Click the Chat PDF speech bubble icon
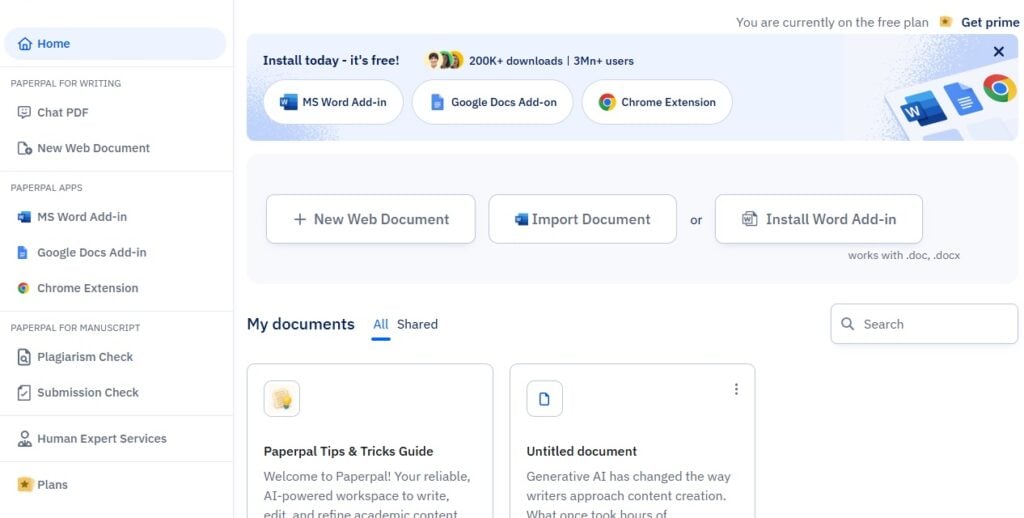1024x518 pixels. [24, 112]
